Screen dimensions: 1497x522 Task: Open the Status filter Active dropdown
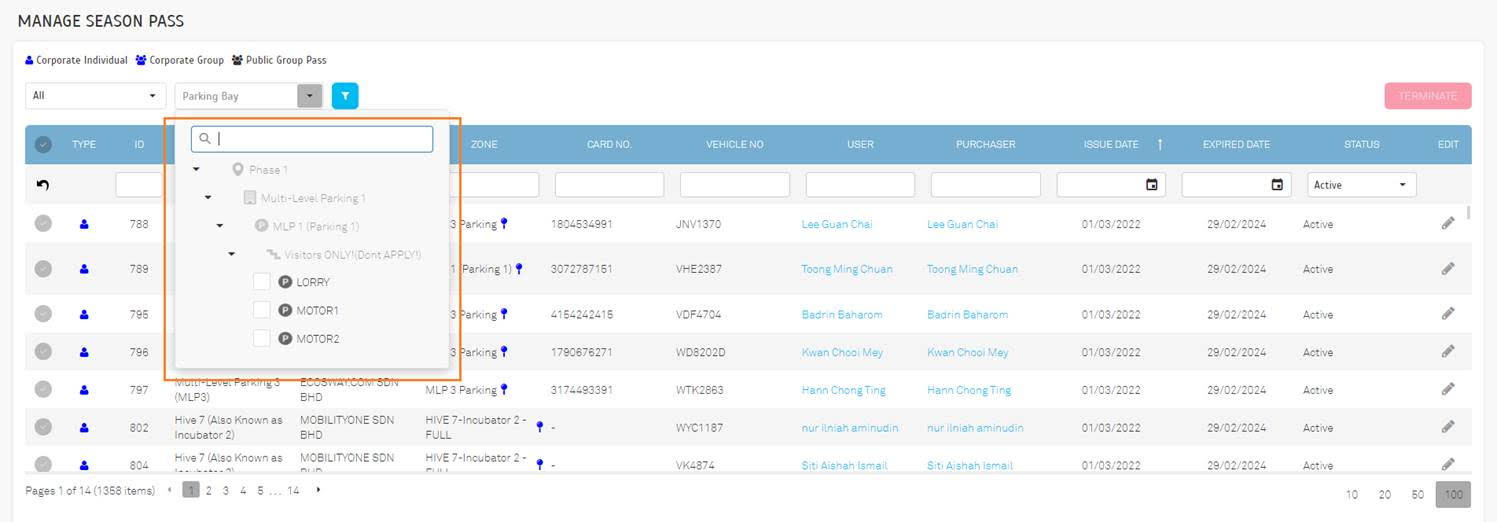1360,185
